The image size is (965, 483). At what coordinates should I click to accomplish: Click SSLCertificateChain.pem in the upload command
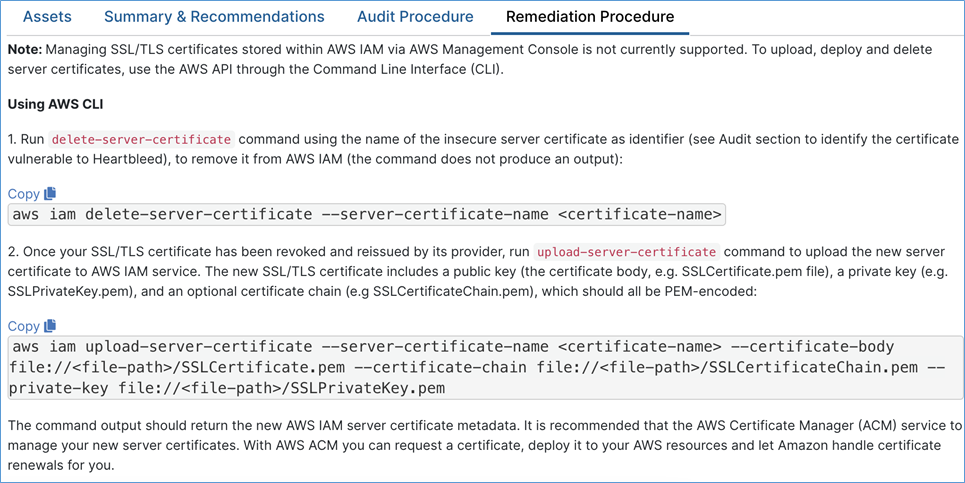[813, 367]
